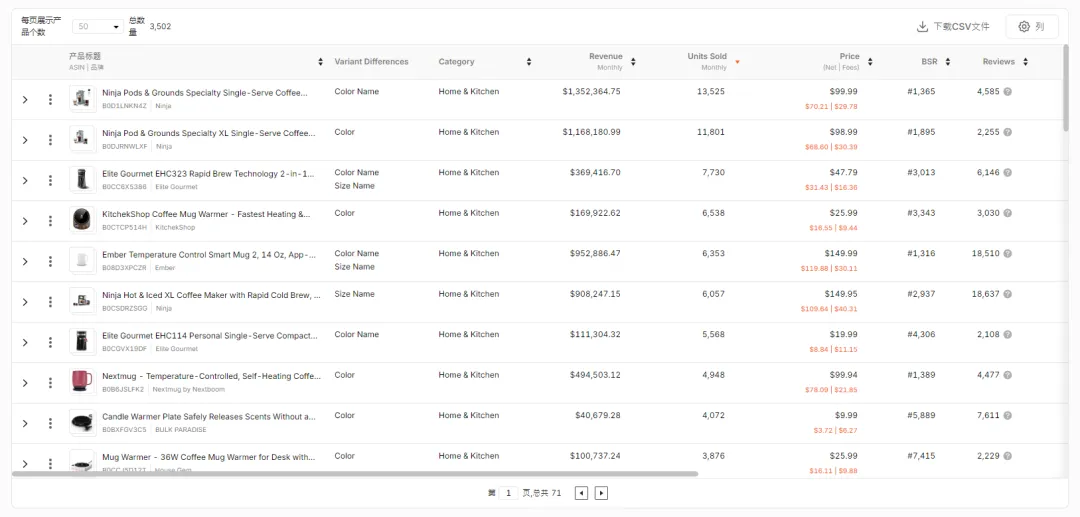
Task: Sort table by BSR column arrows
Action: click(947, 62)
